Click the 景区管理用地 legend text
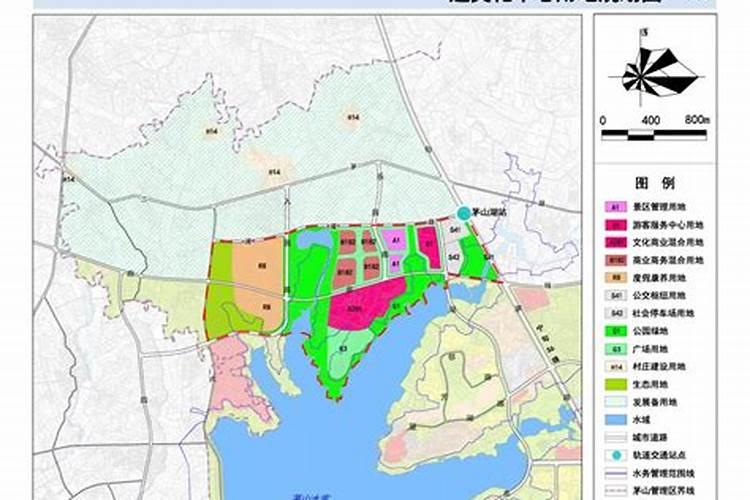The width and height of the screenshot is (750, 500). point(659,207)
